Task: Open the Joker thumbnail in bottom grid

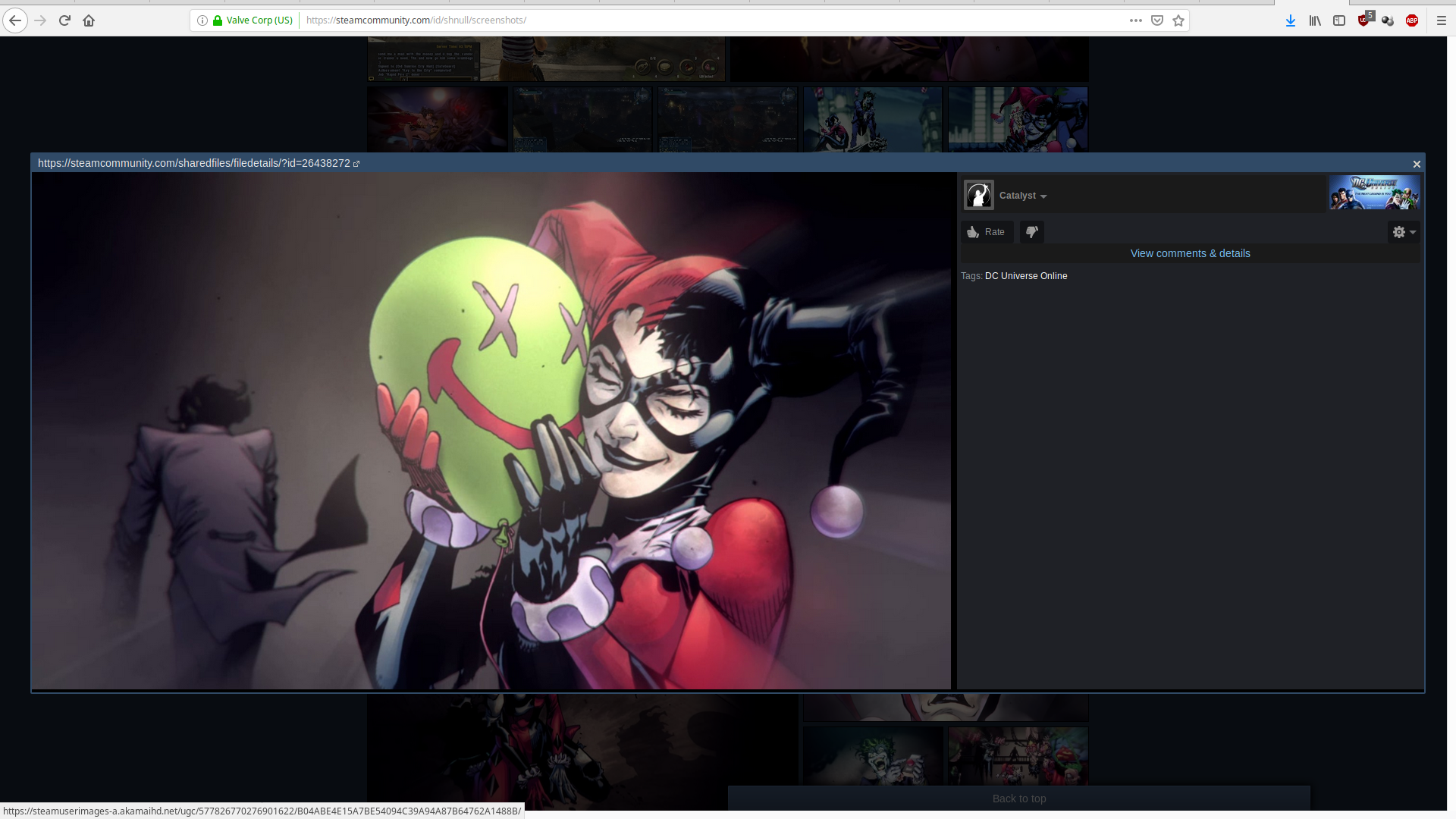Action: click(873, 756)
